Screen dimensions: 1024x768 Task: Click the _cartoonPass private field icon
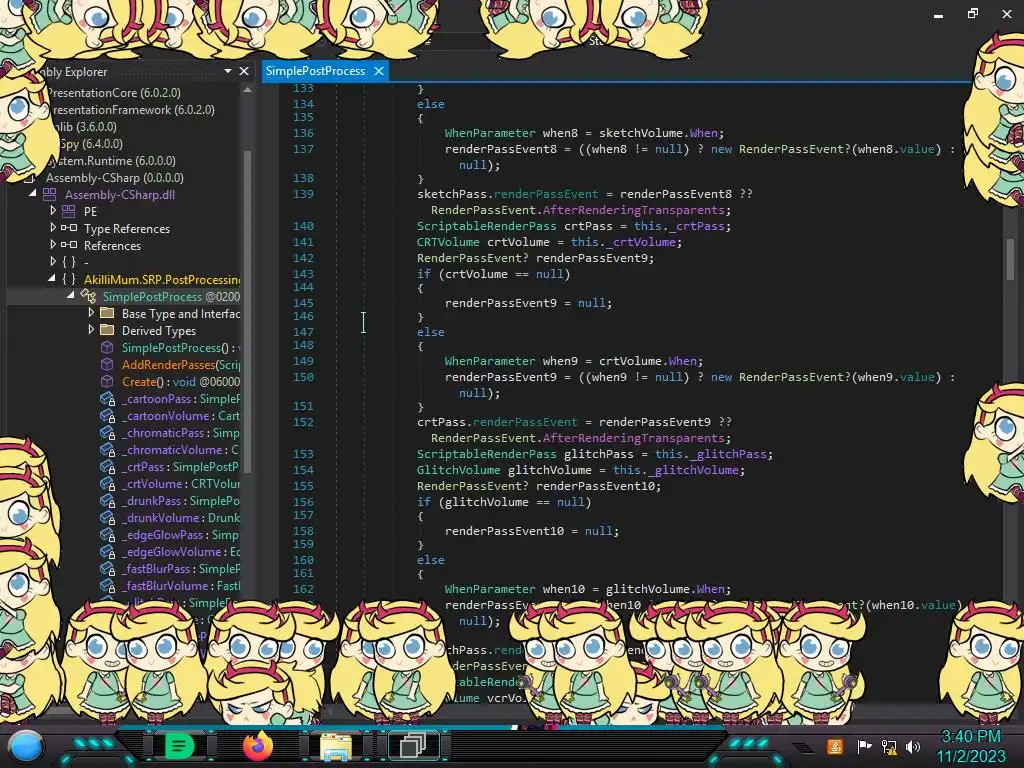[107, 398]
